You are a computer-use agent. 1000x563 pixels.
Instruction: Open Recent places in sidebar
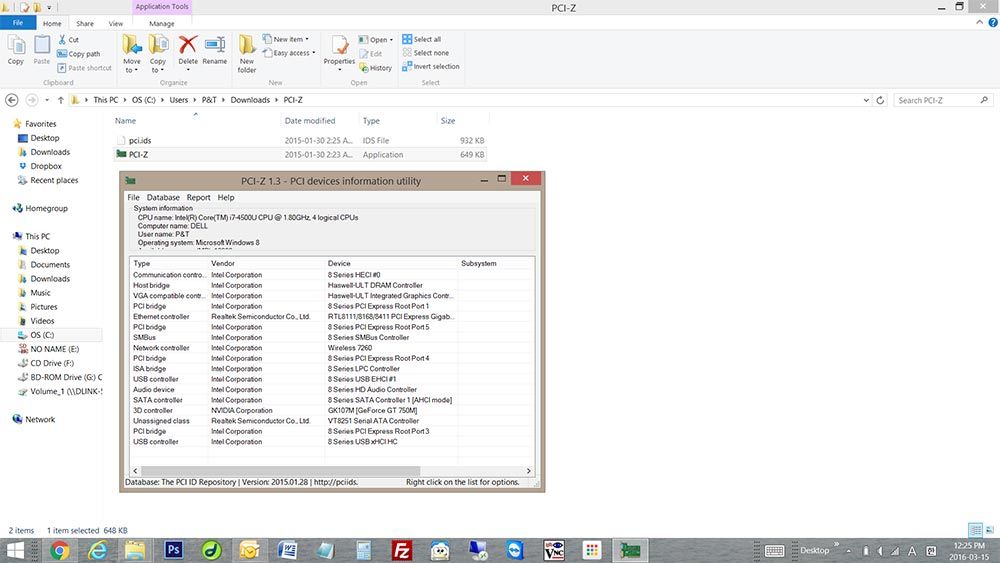[x=54, y=180]
